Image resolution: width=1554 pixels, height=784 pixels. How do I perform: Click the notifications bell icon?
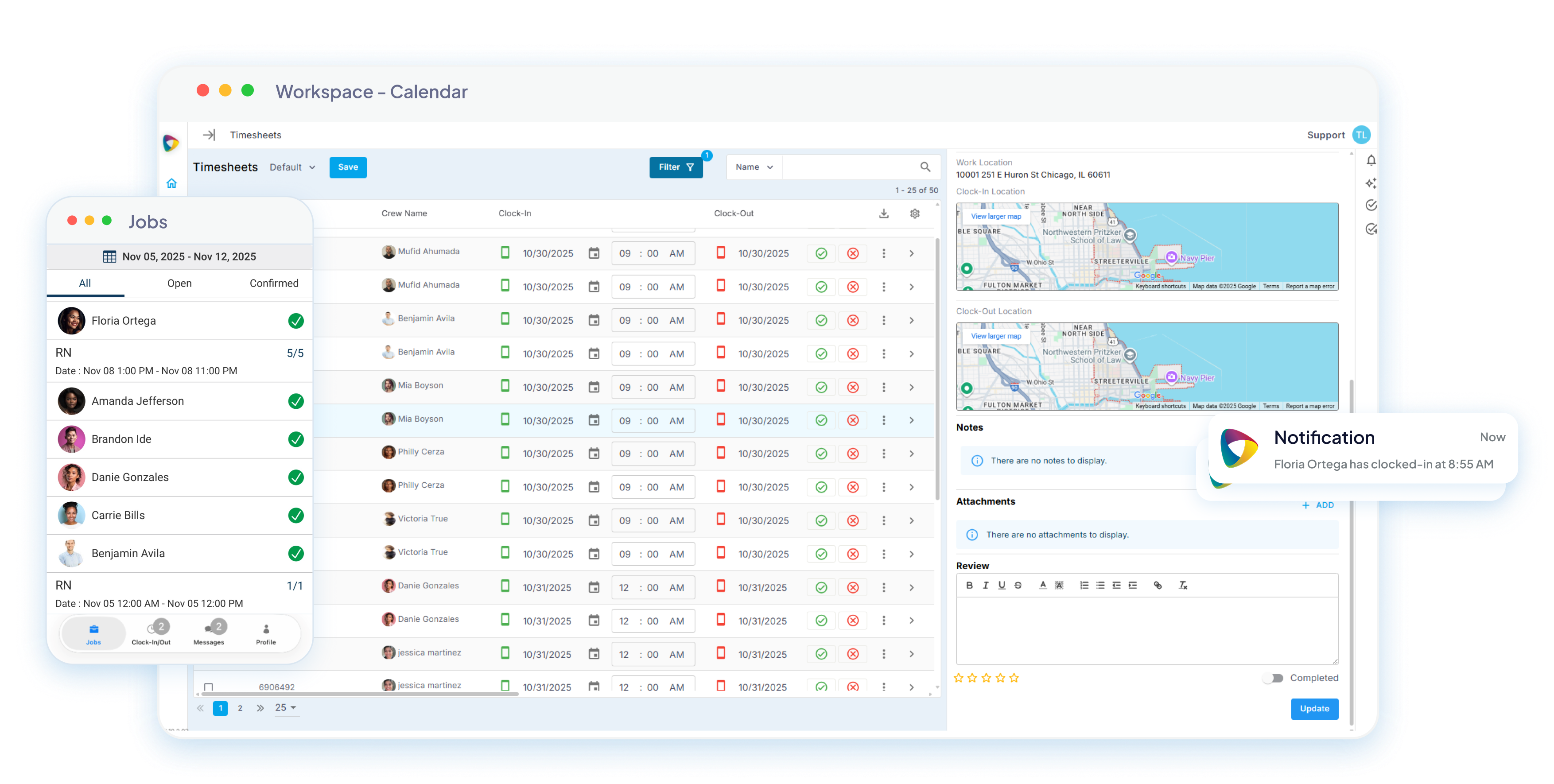tap(1371, 160)
